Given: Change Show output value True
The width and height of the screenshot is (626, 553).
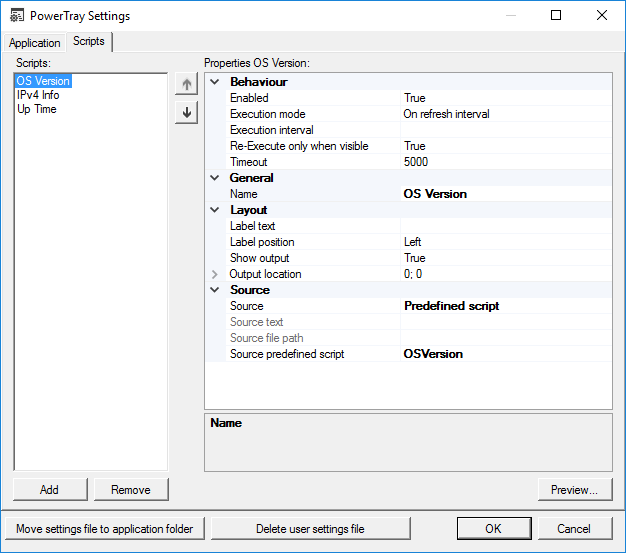Looking at the screenshot, I should tap(506, 258).
